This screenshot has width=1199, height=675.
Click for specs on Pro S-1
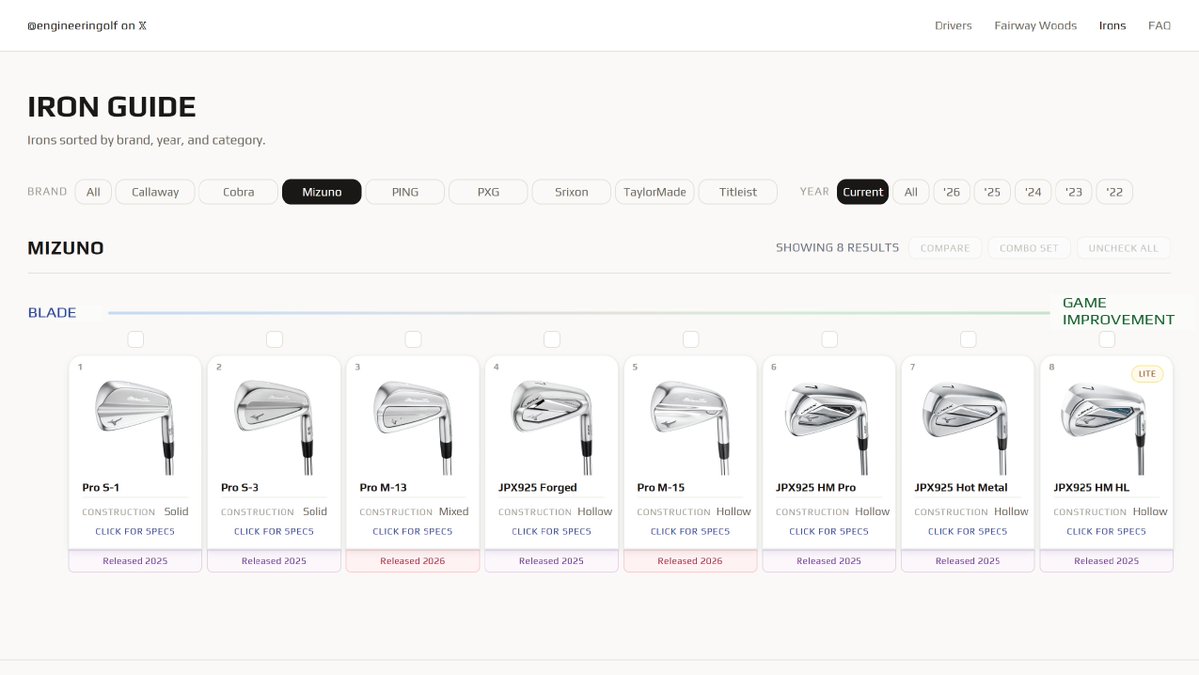click(x=135, y=531)
